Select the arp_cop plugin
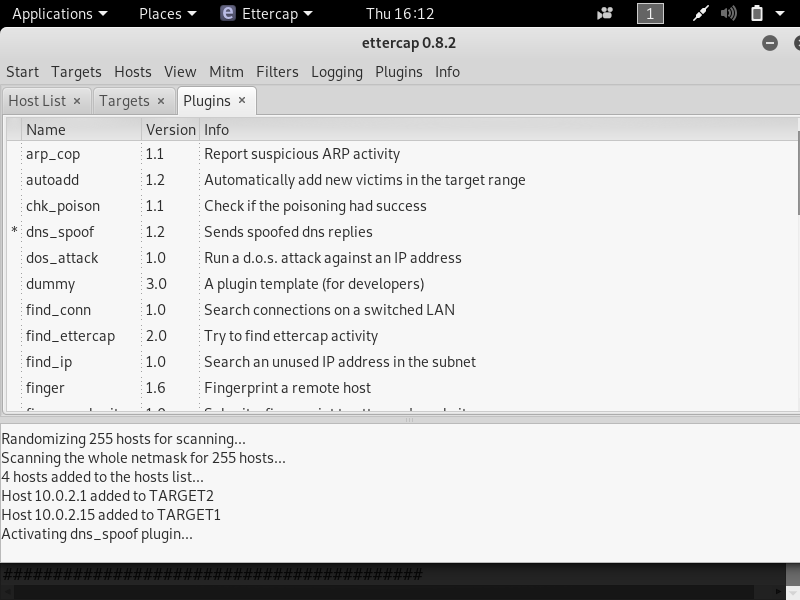 coord(53,154)
